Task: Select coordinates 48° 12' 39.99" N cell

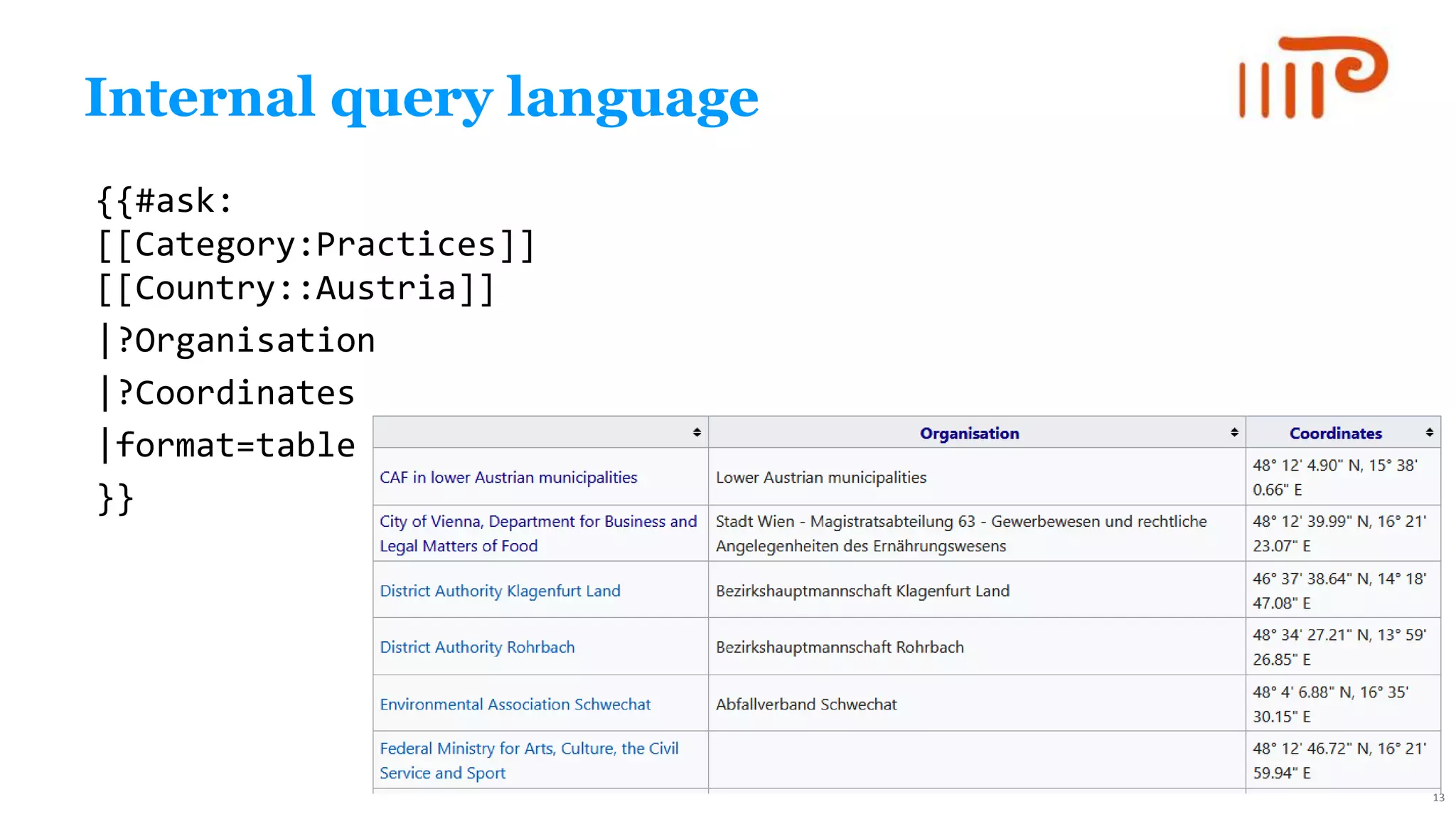Action: (x=1343, y=533)
